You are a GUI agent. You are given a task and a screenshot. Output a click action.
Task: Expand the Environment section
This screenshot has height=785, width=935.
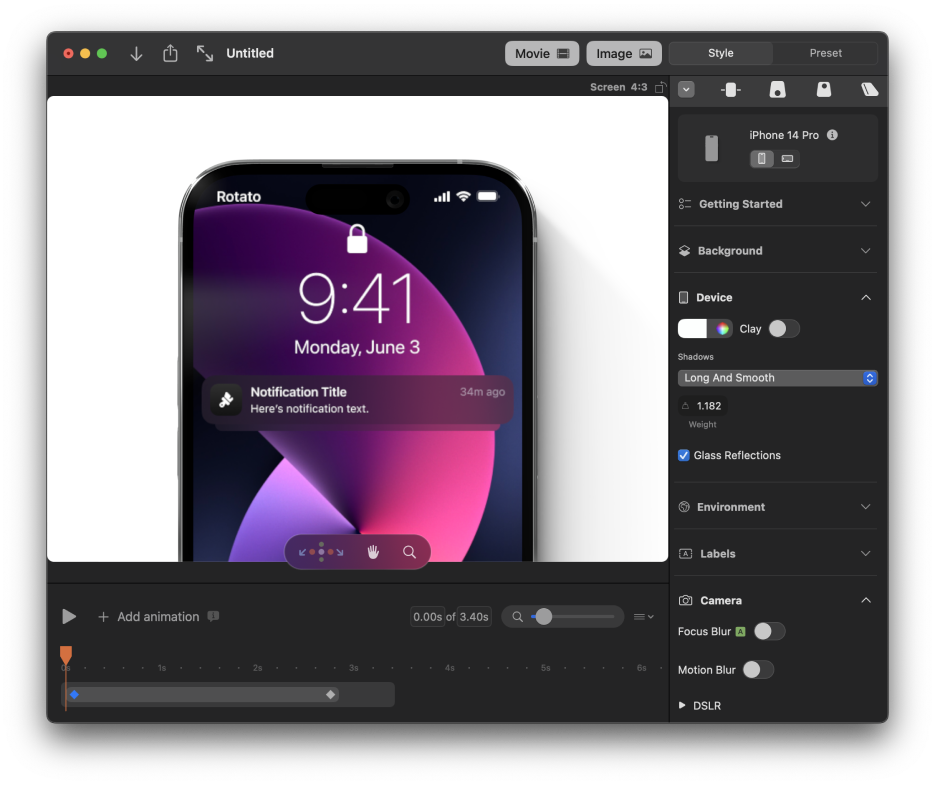coord(775,506)
